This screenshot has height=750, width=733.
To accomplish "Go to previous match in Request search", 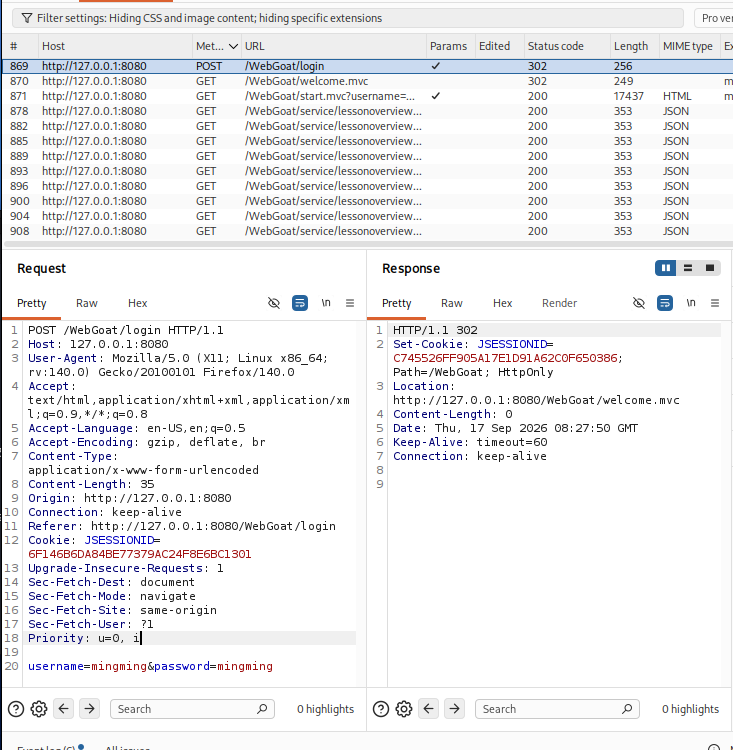I will click(x=64, y=708).
